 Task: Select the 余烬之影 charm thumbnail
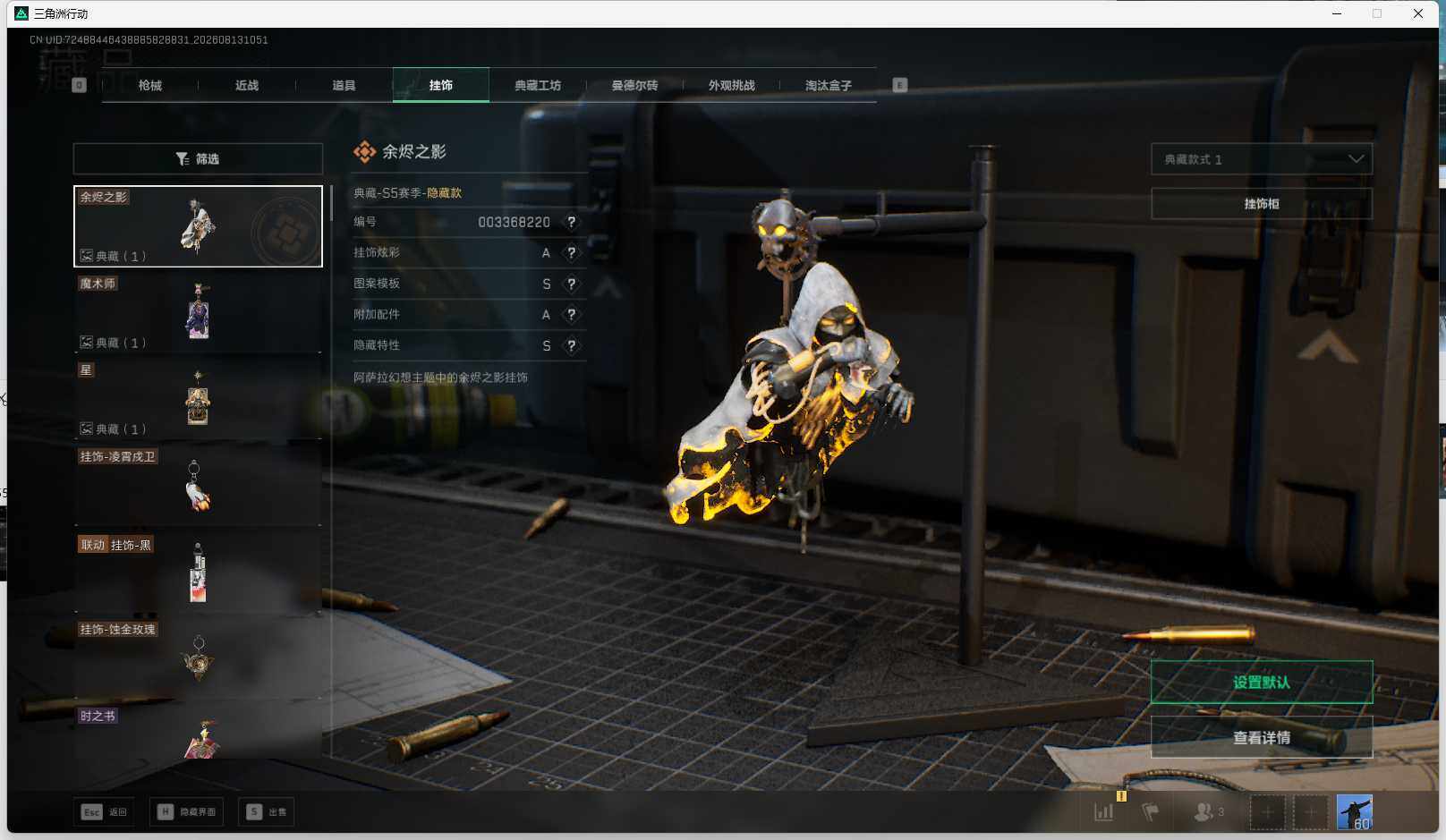coord(198,226)
